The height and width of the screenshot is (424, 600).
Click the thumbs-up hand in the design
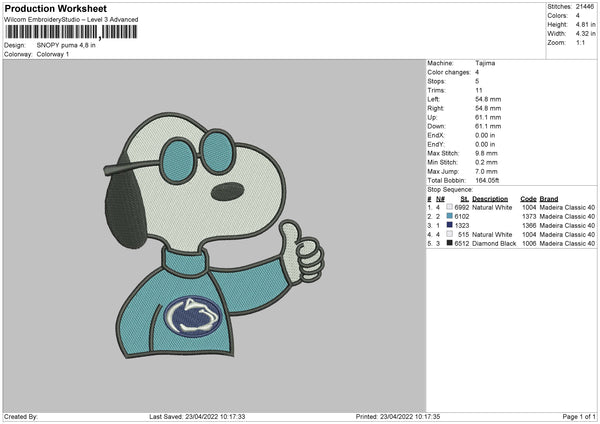(x=297, y=254)
